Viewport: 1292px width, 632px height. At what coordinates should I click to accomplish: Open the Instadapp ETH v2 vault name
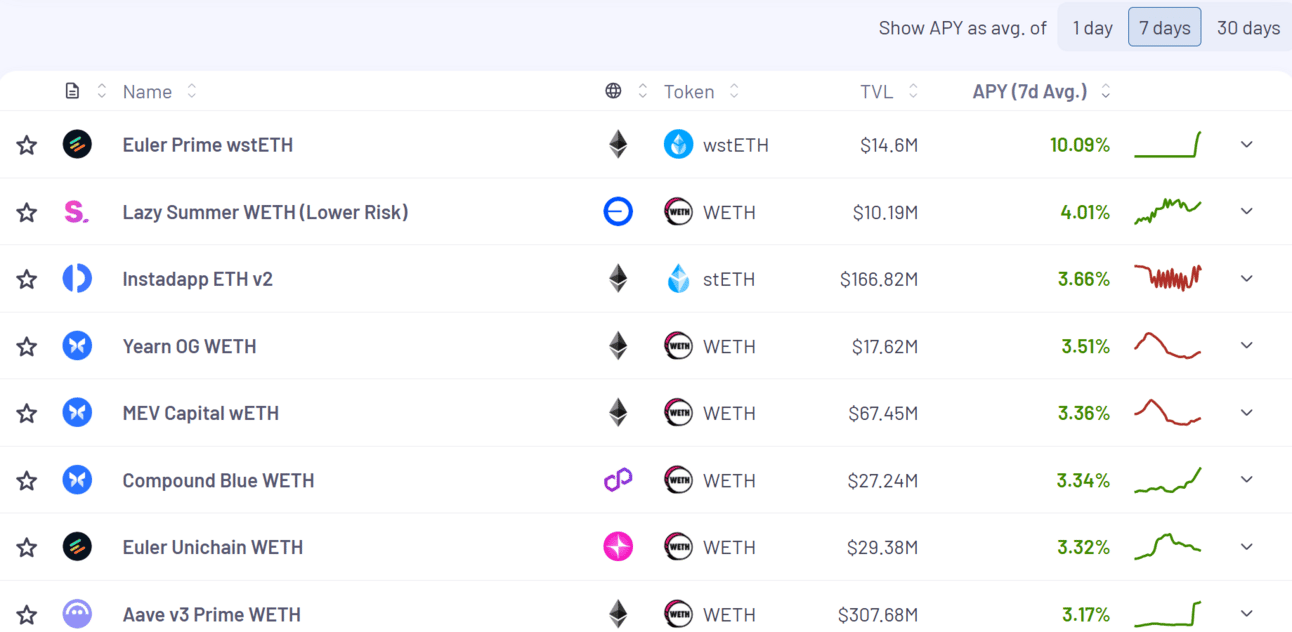click(197, 279)
